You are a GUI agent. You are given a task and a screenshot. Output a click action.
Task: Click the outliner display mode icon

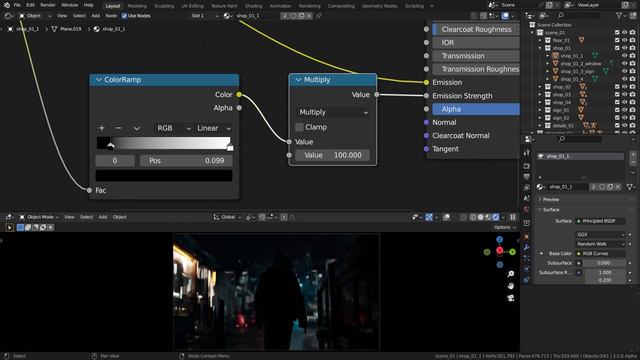[x=543, y=16]
